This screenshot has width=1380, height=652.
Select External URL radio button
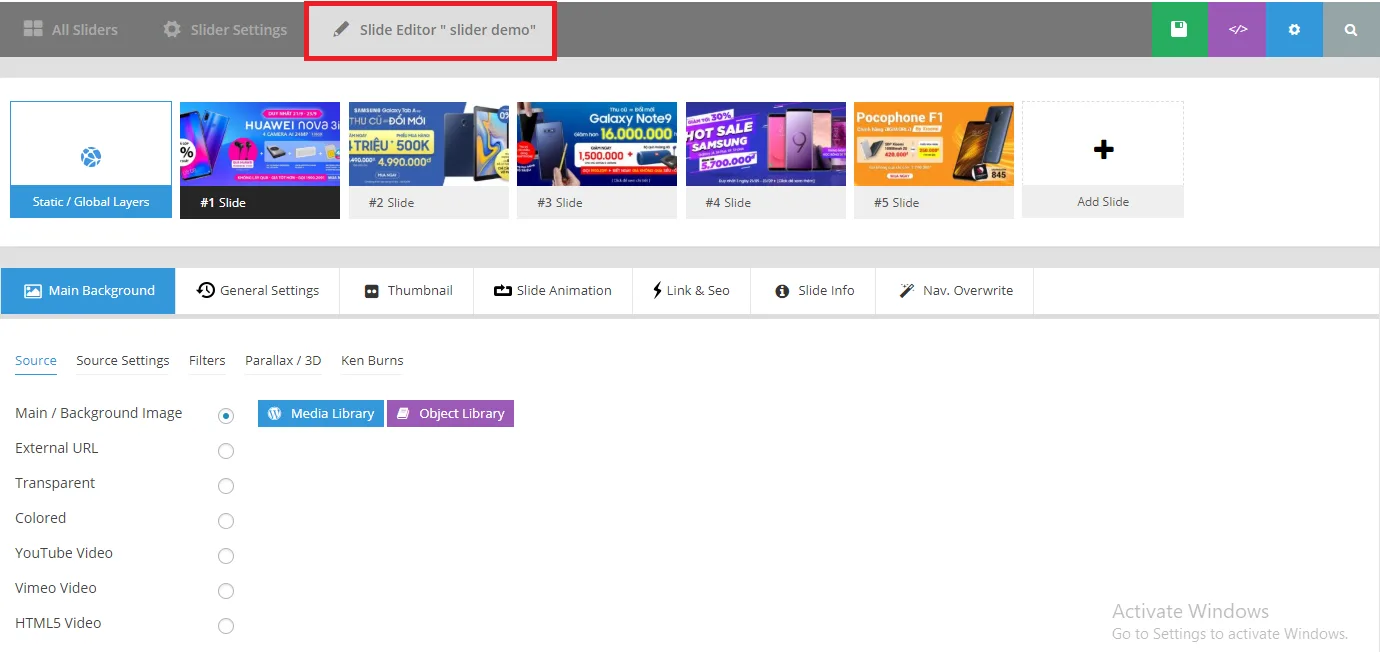click(226, 451)
